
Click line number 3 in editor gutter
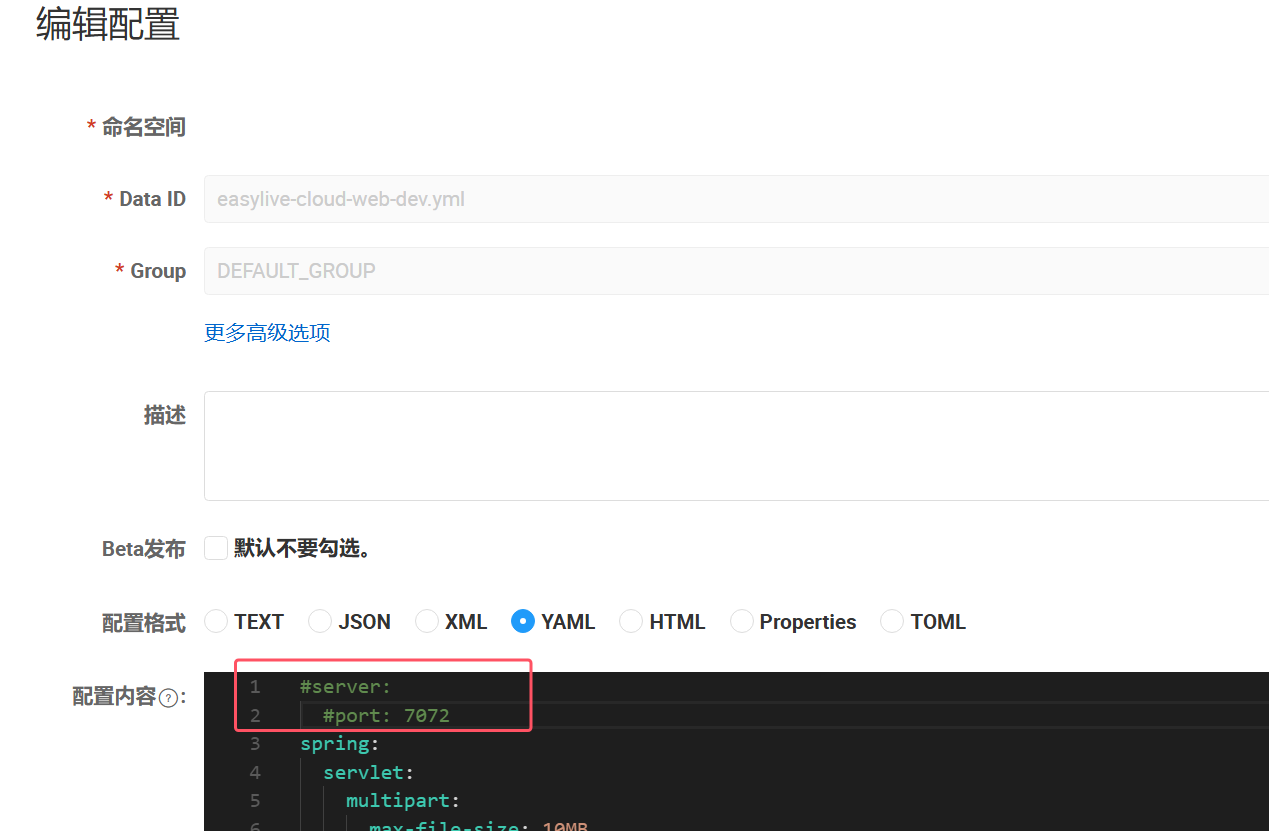click(x=255, y=744)
